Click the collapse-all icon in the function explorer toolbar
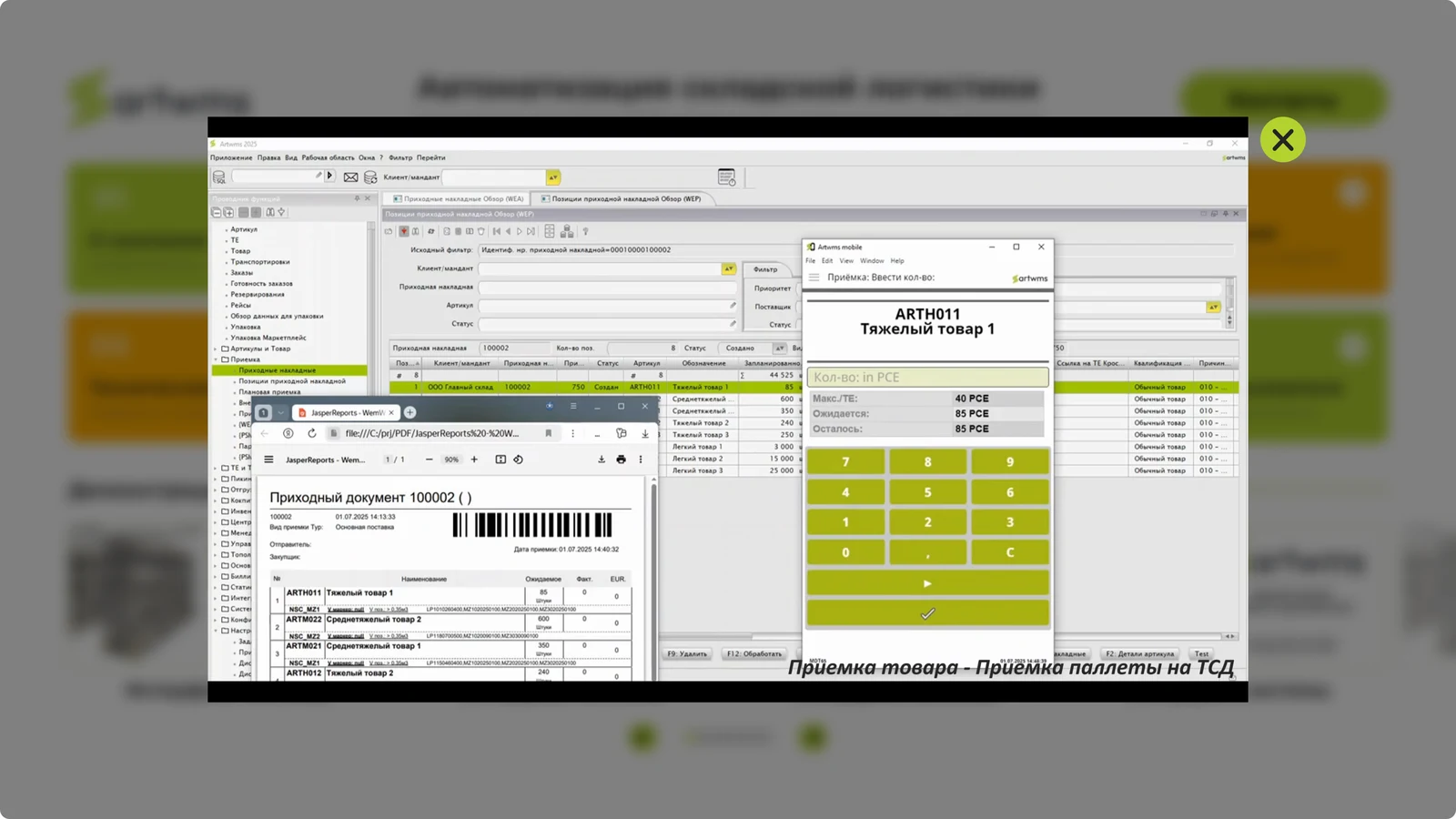The image size is (1456, 819). click(217, 212)
